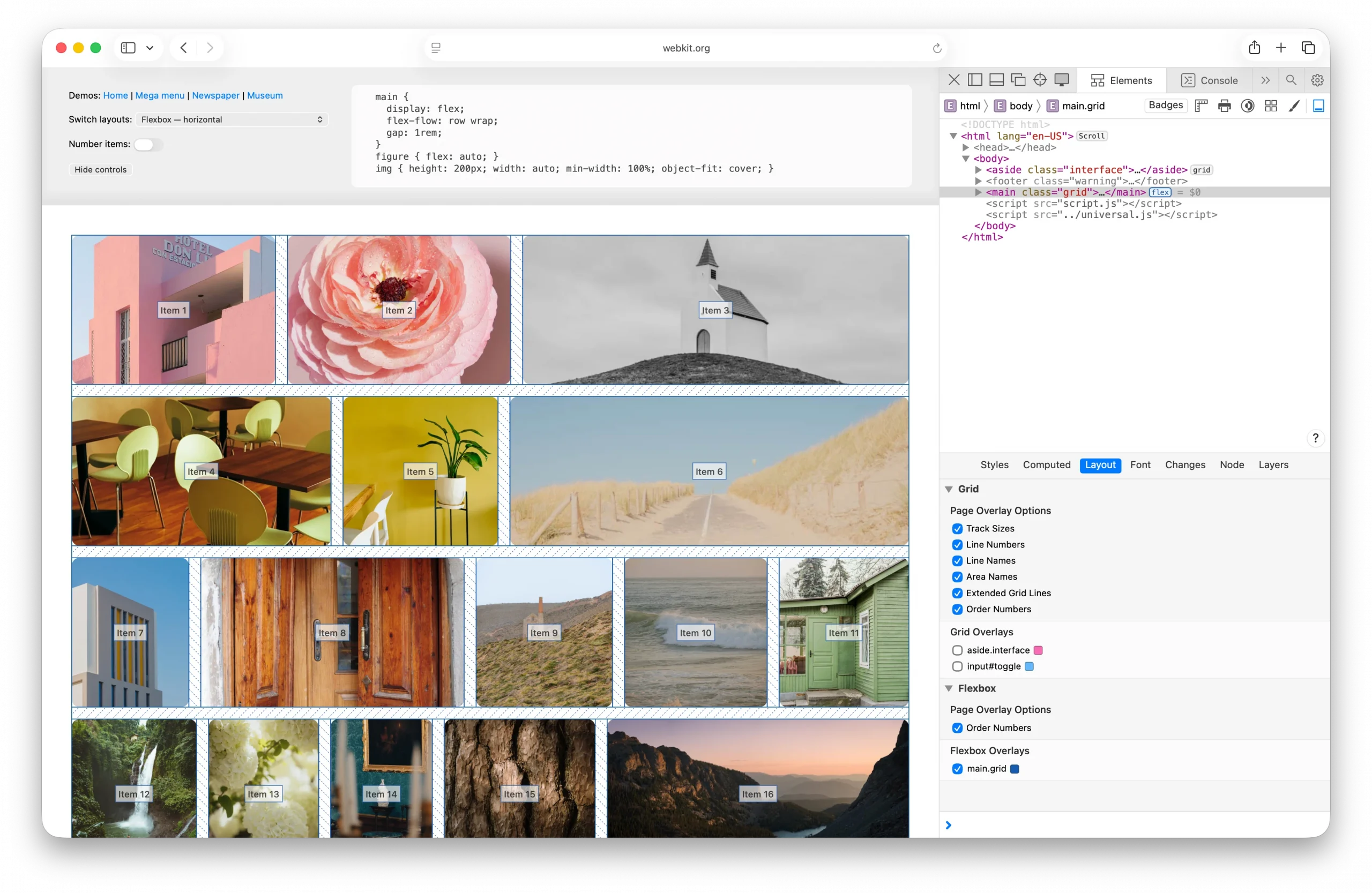Enable print styles with the printer icon

click(1224, 106)
